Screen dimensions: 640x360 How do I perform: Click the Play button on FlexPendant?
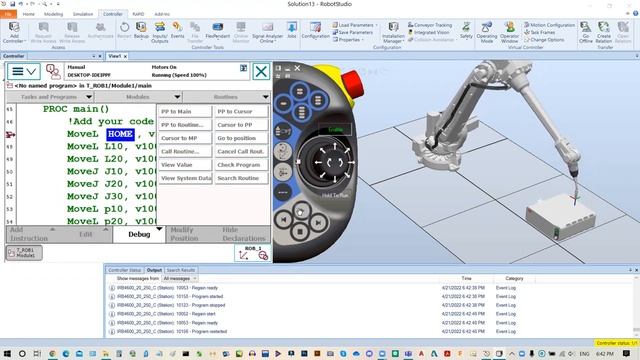pos(301,211)
